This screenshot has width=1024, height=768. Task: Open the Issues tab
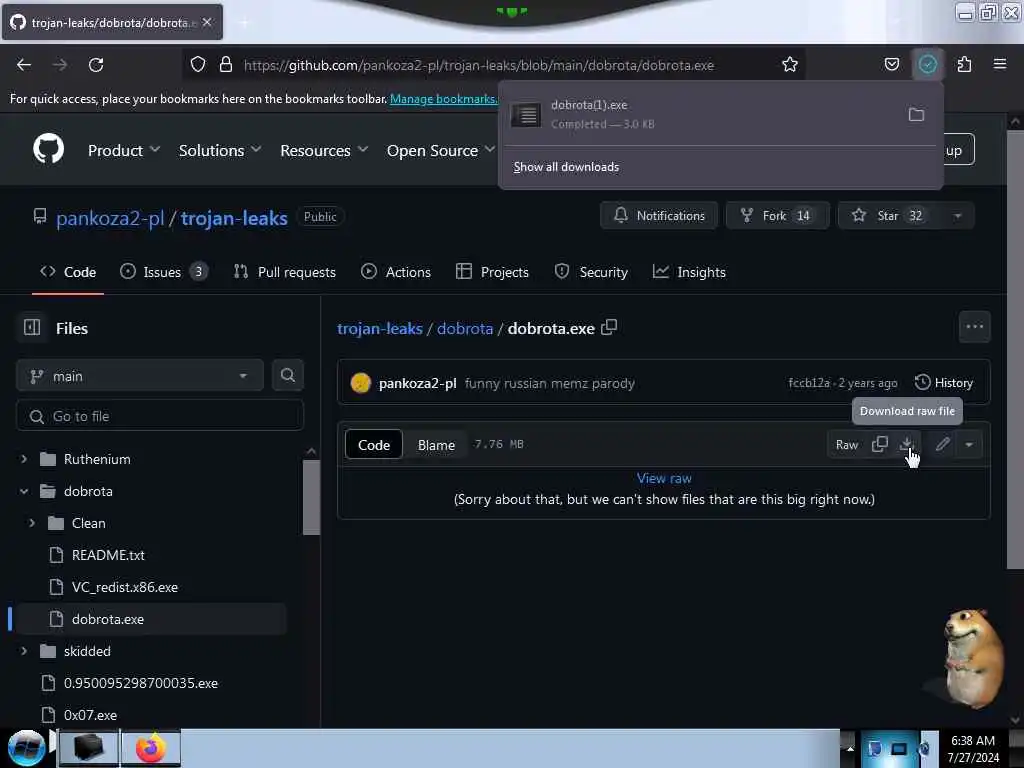tap(163, 272)
